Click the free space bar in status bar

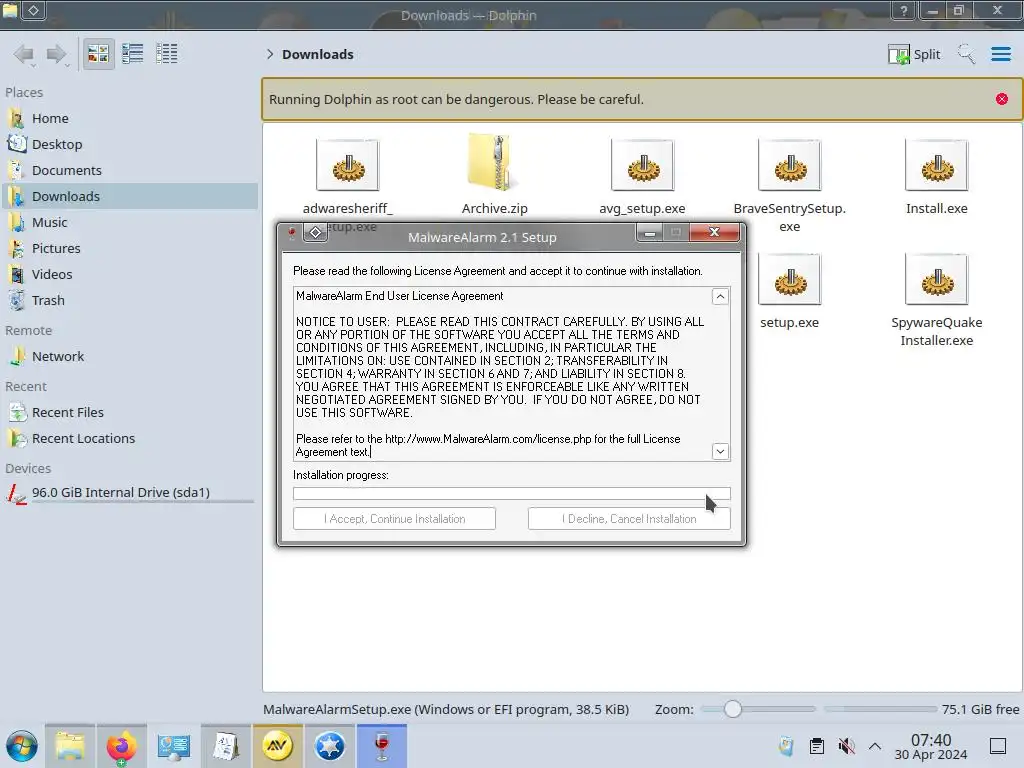coord(880,709)
